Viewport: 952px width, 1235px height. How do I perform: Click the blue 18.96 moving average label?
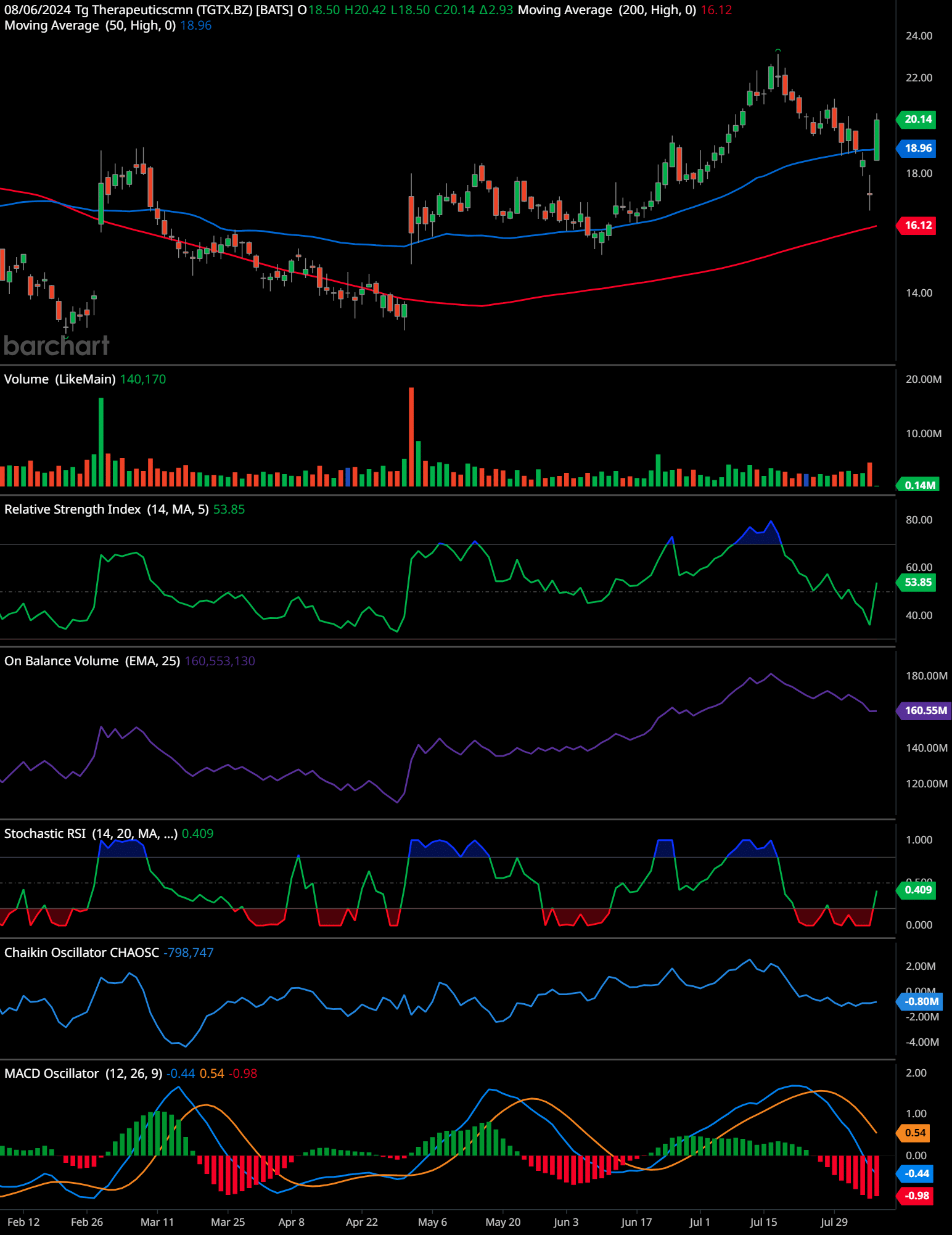click(917, 149)
